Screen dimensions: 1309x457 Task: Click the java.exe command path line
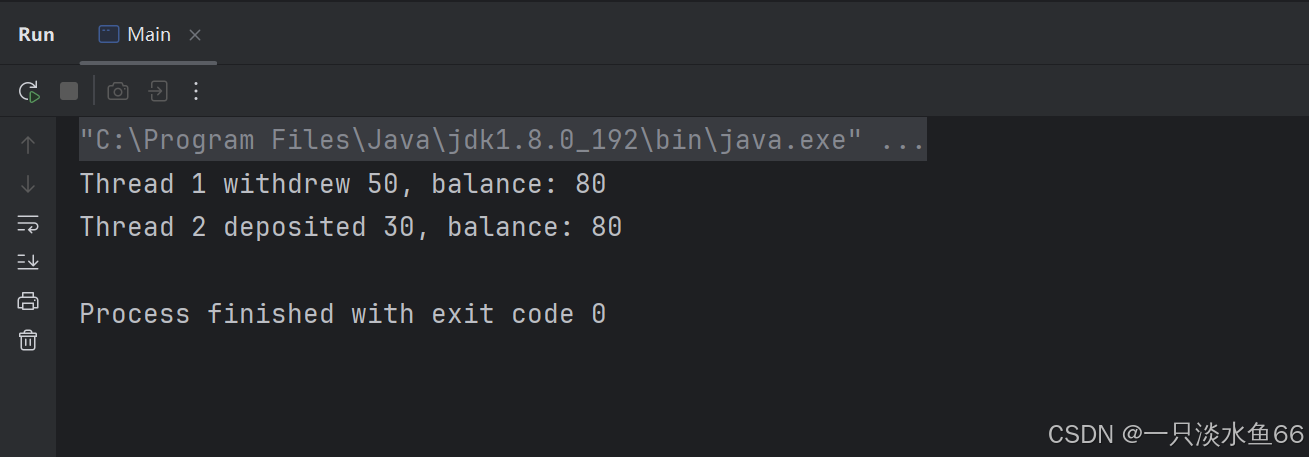[x=470, y=141]
